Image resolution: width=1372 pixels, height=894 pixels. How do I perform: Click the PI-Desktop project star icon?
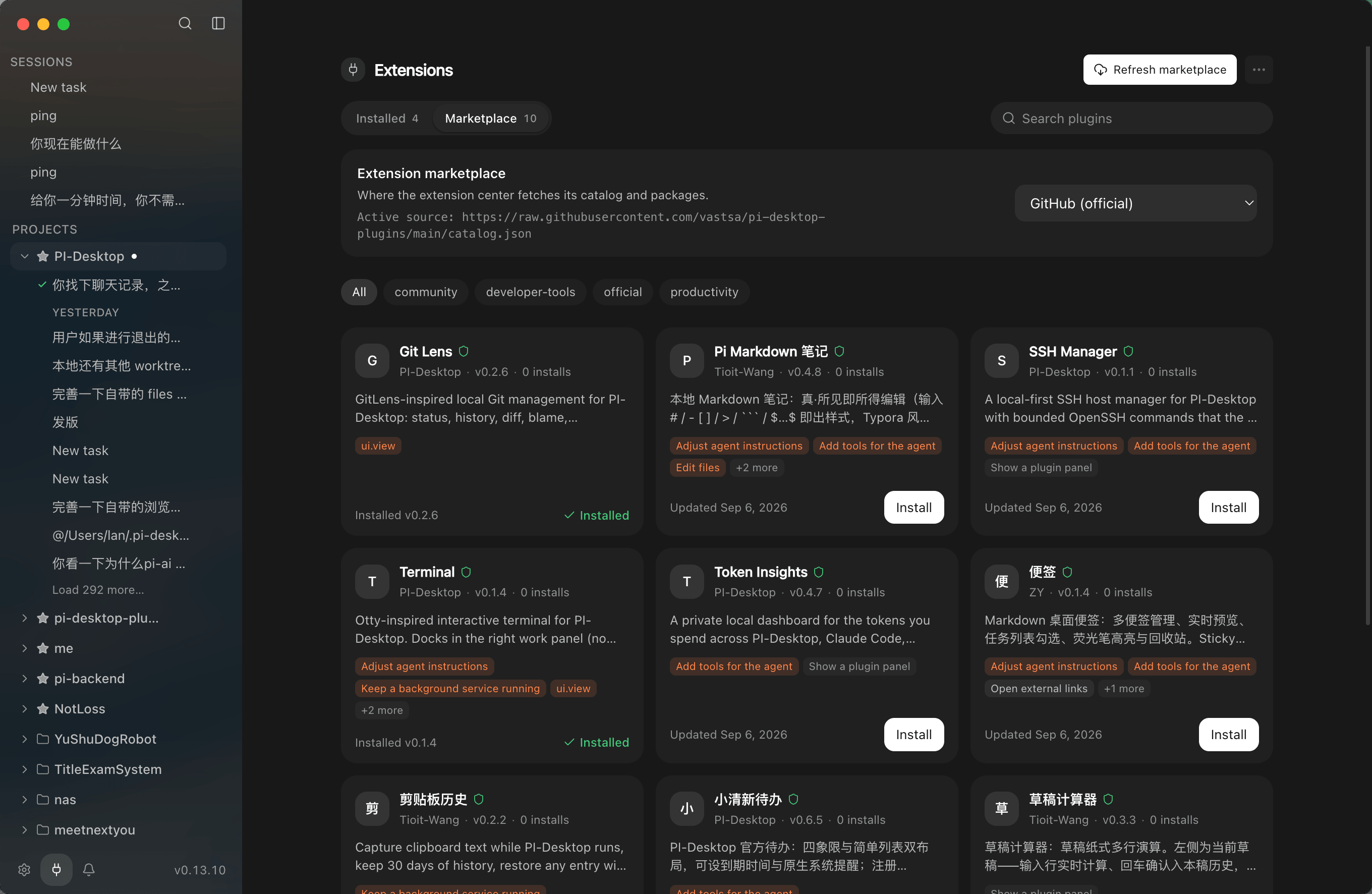pos(43,256)
